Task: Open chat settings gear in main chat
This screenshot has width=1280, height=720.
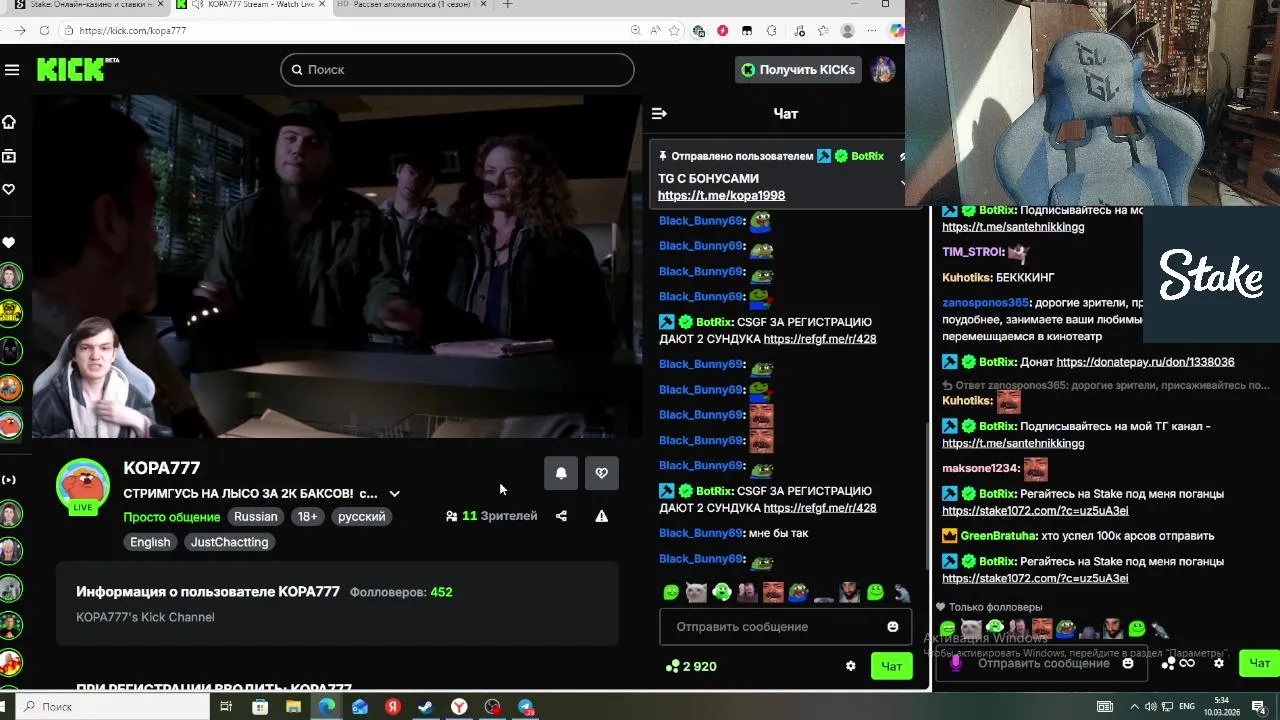Action: click(851, 666)
